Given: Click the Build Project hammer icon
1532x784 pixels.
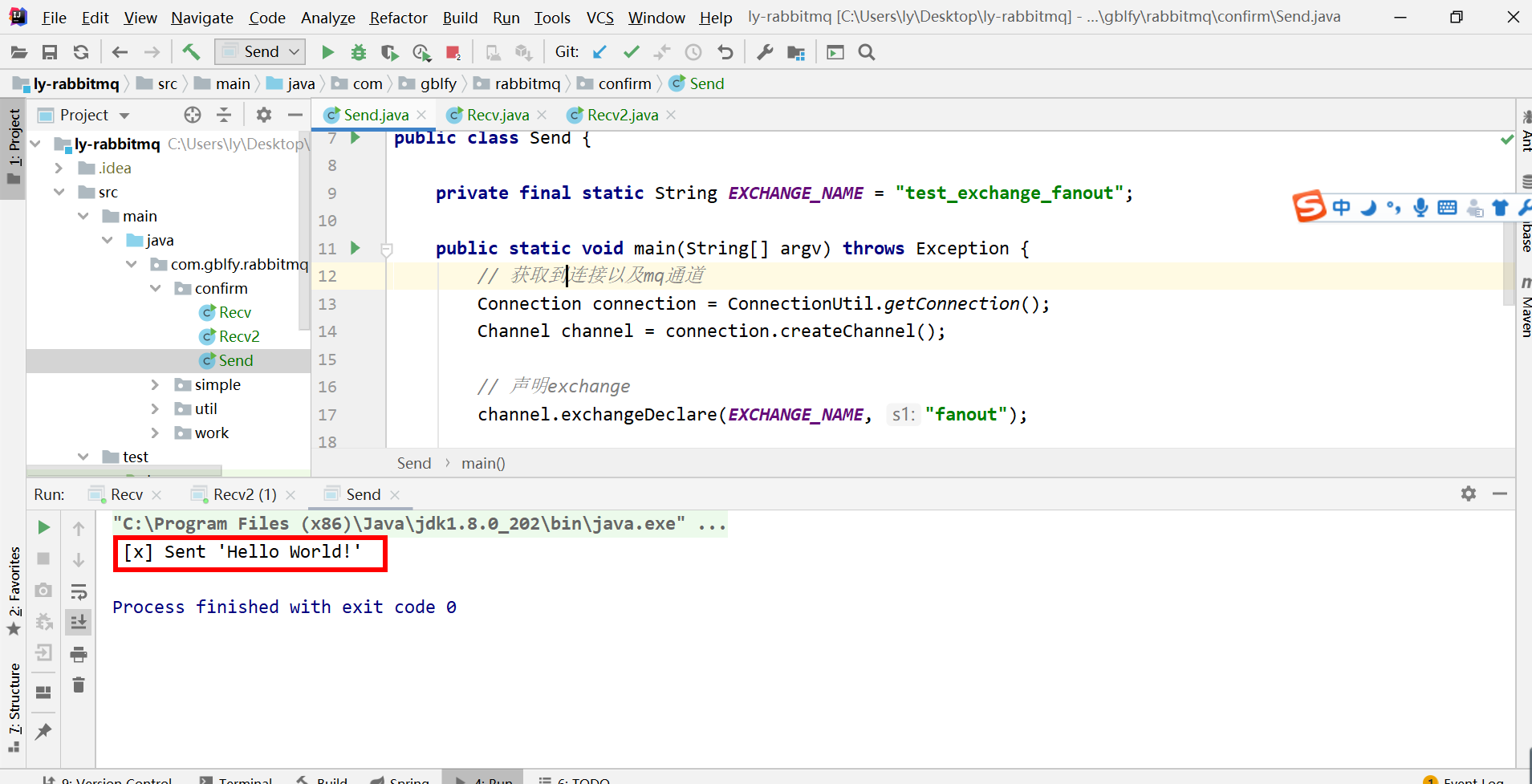Looking at the screenshot, I should click(191, 52).
